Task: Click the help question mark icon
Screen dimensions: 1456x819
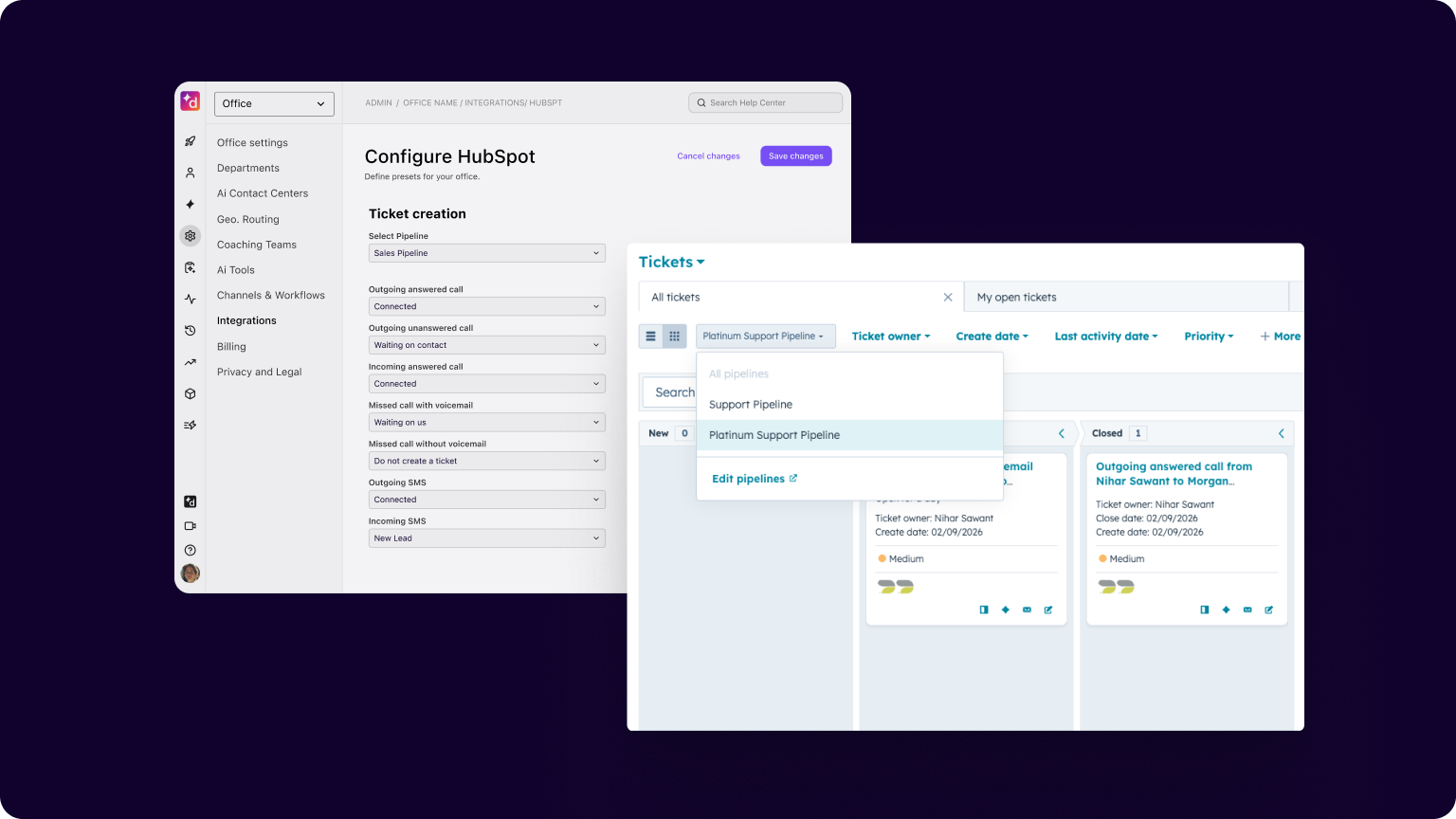Action: pos(190,550)
